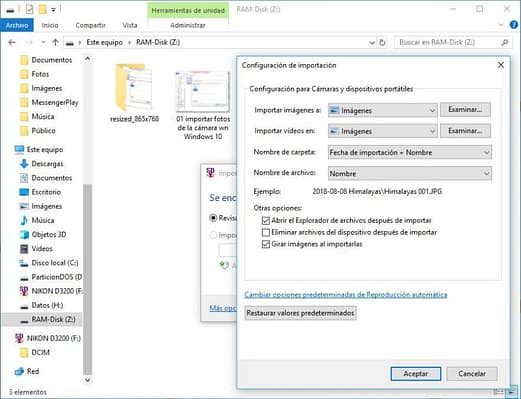Open quick access toolbar customize arrow

point(53,10)
